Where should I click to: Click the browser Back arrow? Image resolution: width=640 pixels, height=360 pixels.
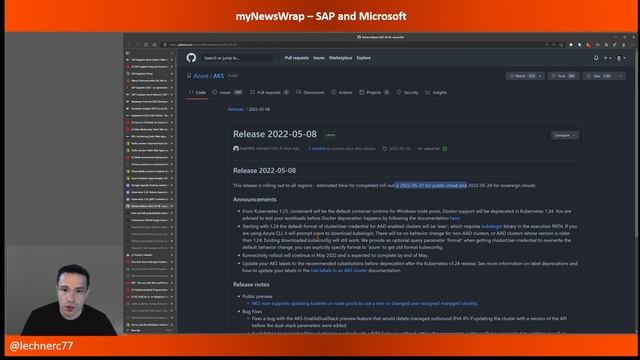click(x=129, y=44)
